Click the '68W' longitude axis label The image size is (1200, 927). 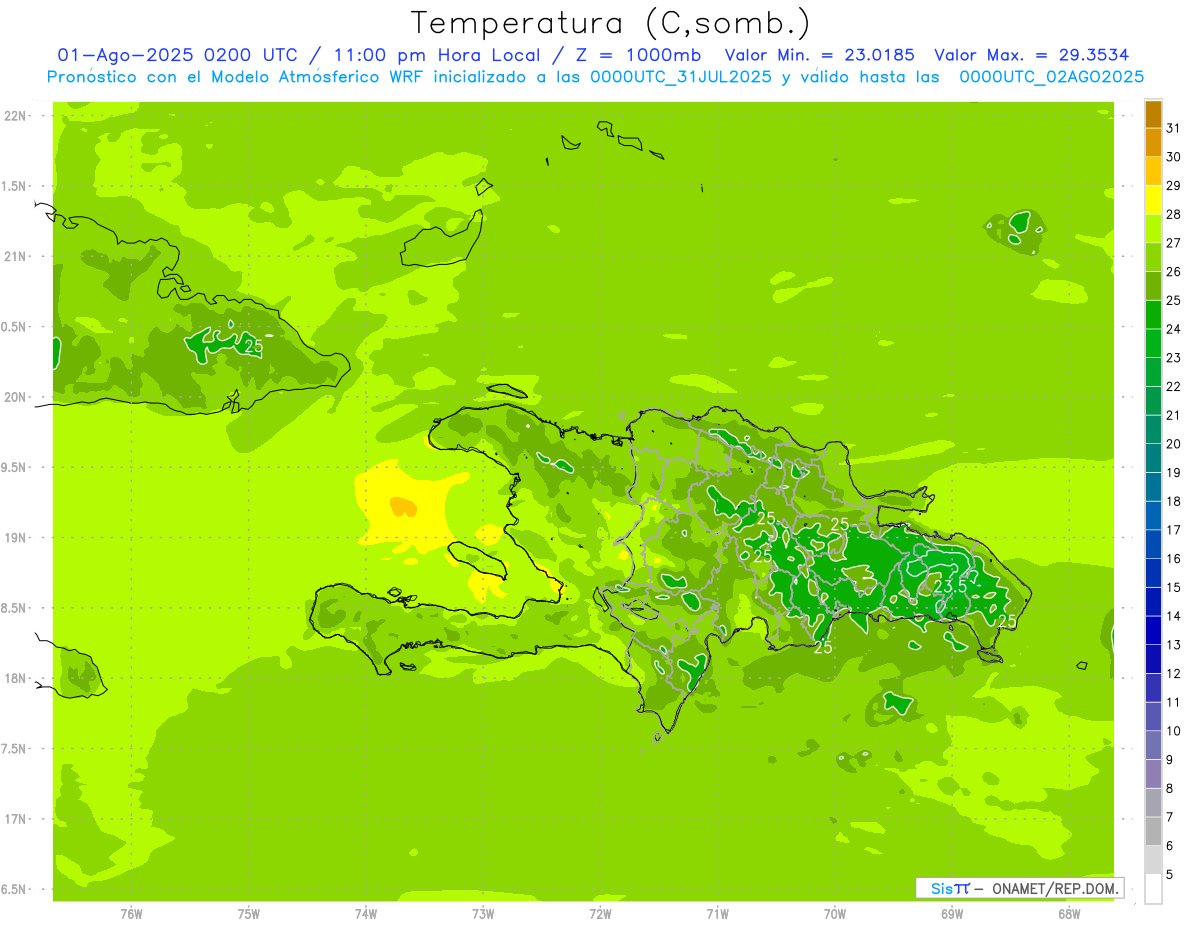tap(1069, 913)
